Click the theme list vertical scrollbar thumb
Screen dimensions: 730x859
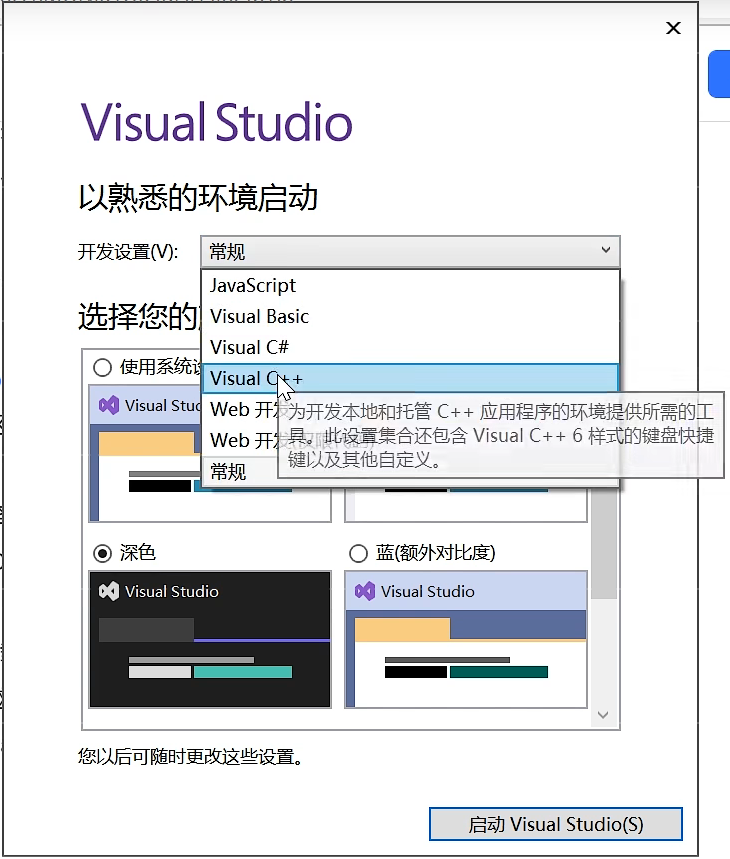(603, 542)
